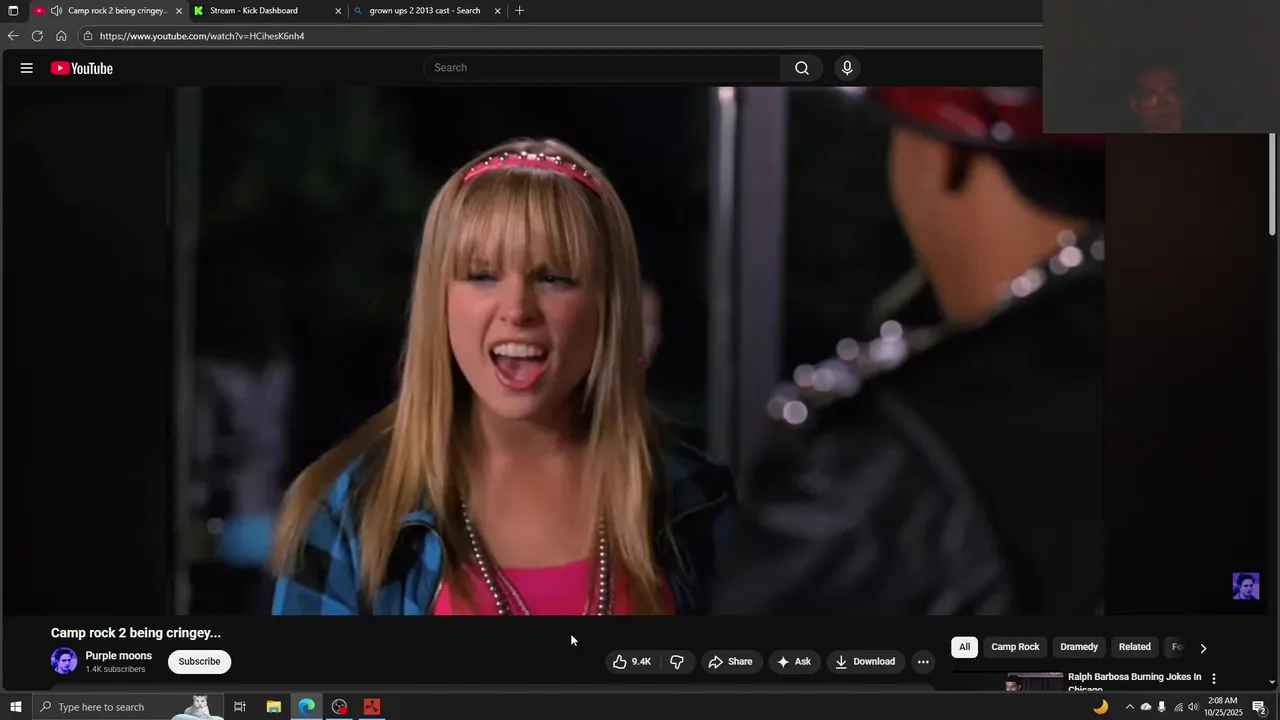Click the moon weather taskbar icon
Image resolution: width=1280 pixels, height=720 pixels.
pos(1100,707)
